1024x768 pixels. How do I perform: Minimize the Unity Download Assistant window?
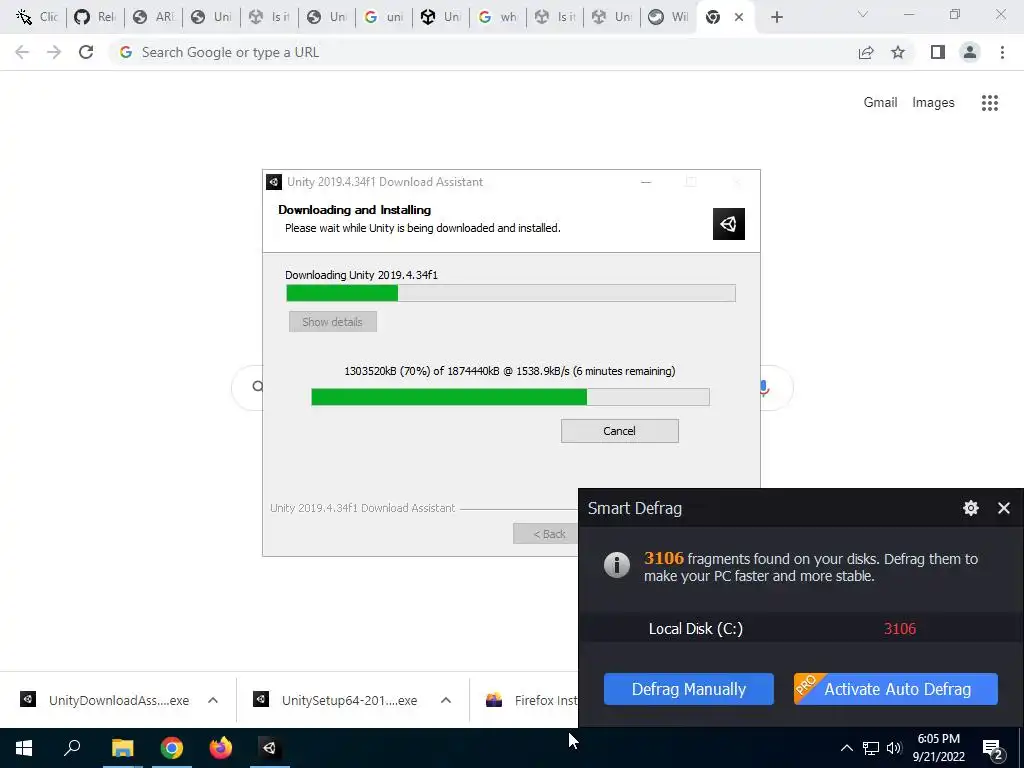646,182
